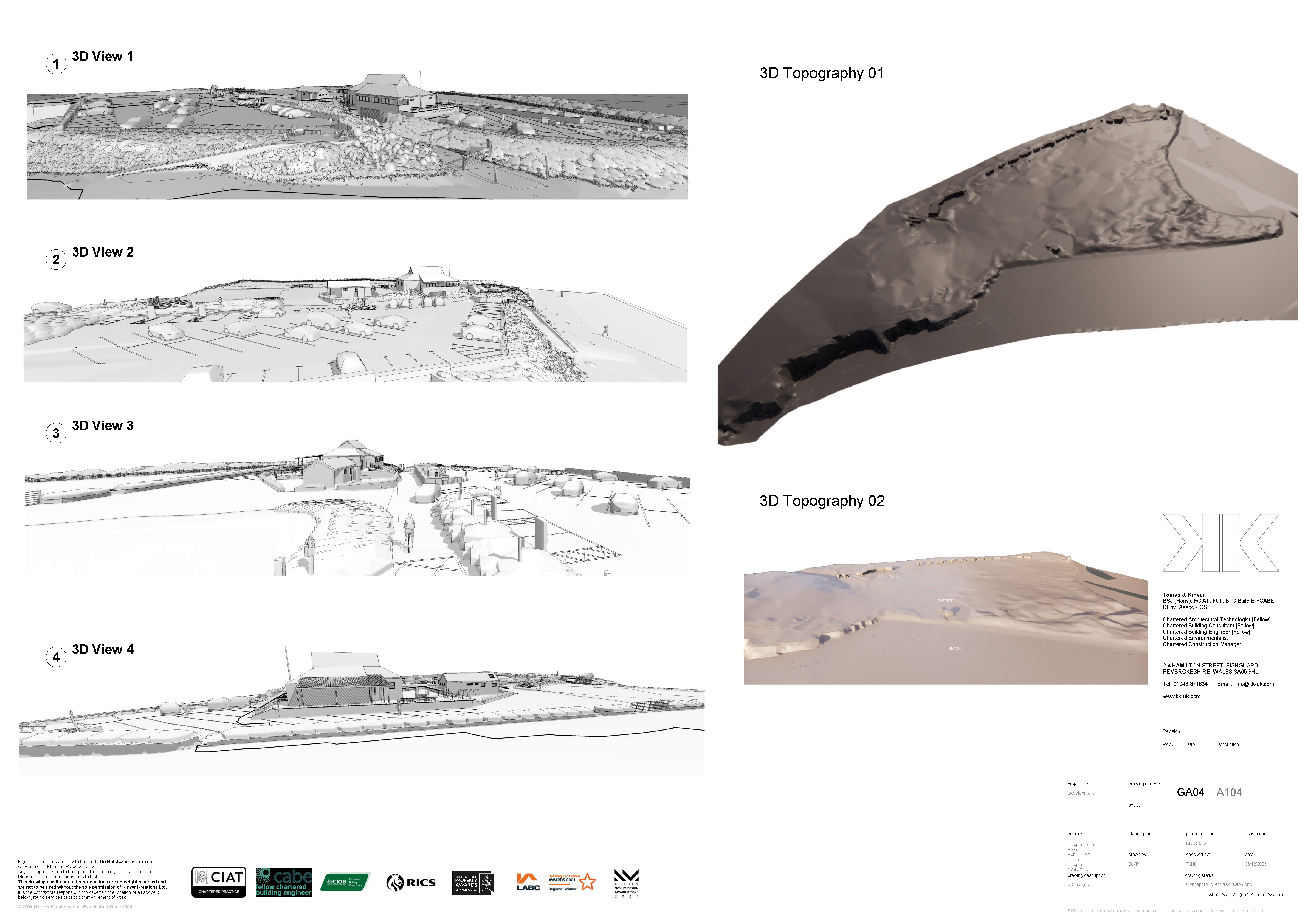The width and height of the screenshot is (1308, 924).
Task: Select the 3D View 3 footpath rendering
Action: [357, 507]
